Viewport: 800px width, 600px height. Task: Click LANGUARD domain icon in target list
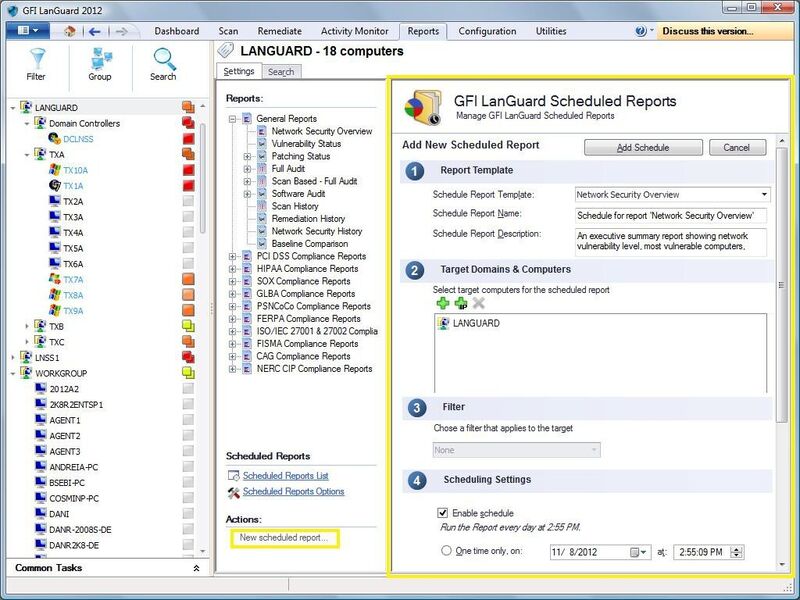click(443, 323)
